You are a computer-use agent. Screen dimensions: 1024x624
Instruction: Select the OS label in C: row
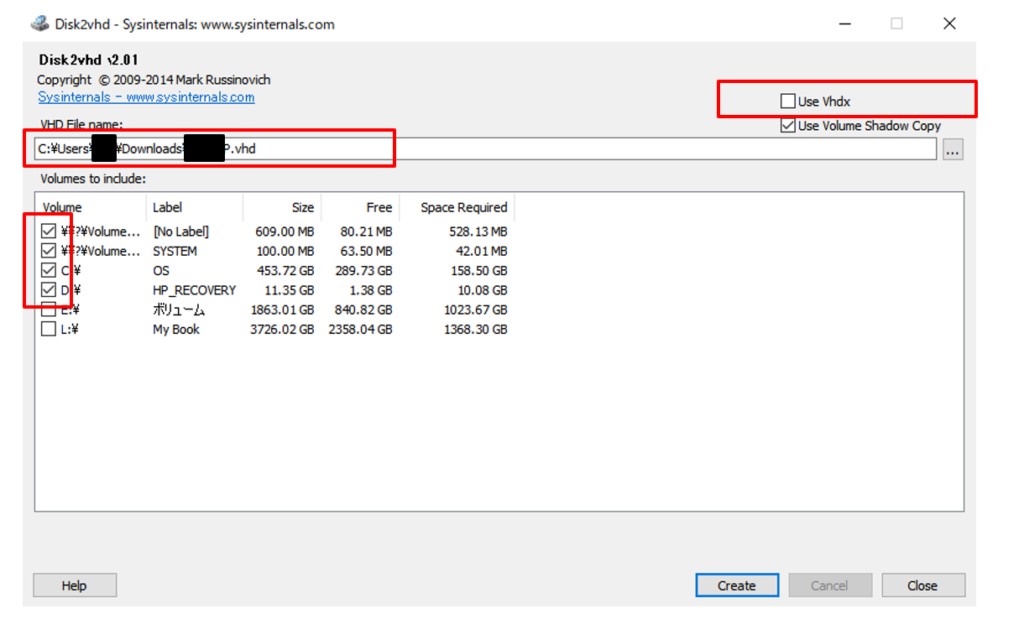tap(161, 271)
